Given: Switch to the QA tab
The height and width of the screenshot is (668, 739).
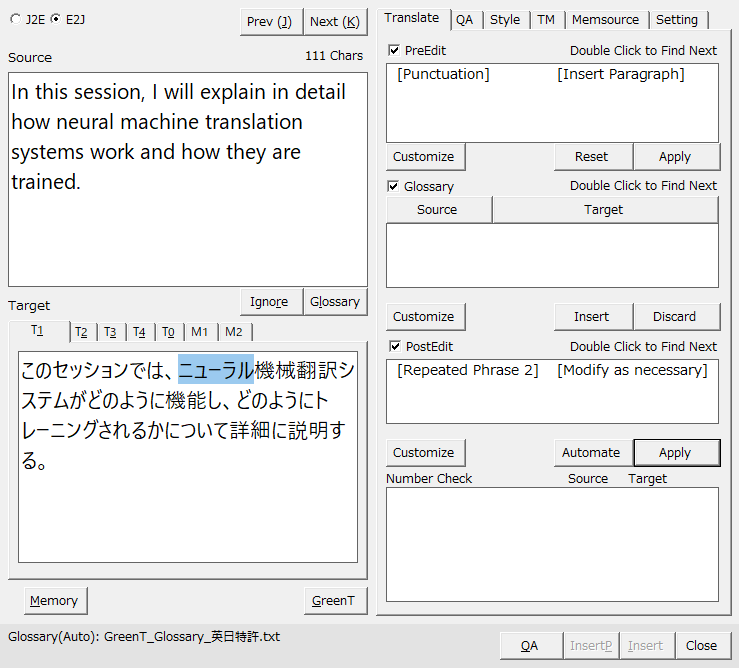Looking at the screenshot, I should click(x=464, y=19).
